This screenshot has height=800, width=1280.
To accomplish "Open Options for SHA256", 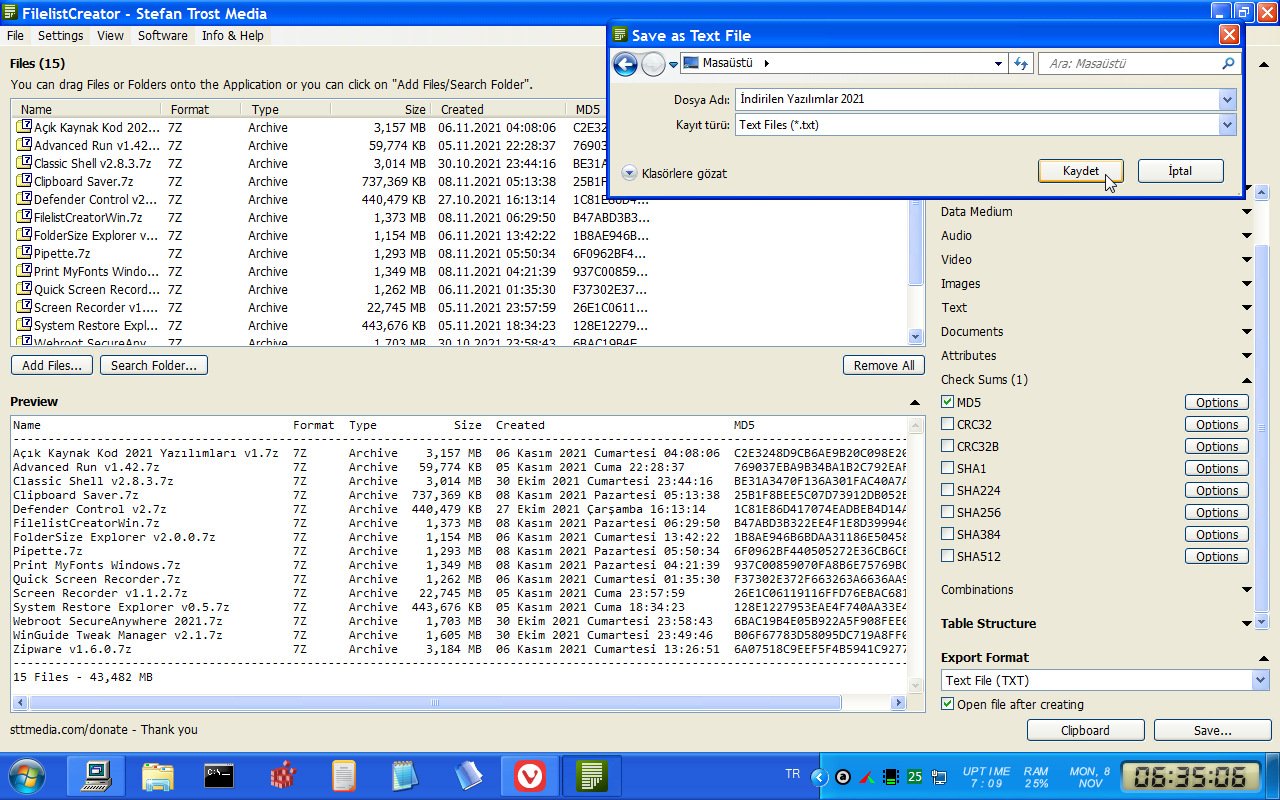I will [x=1217, y=512].
